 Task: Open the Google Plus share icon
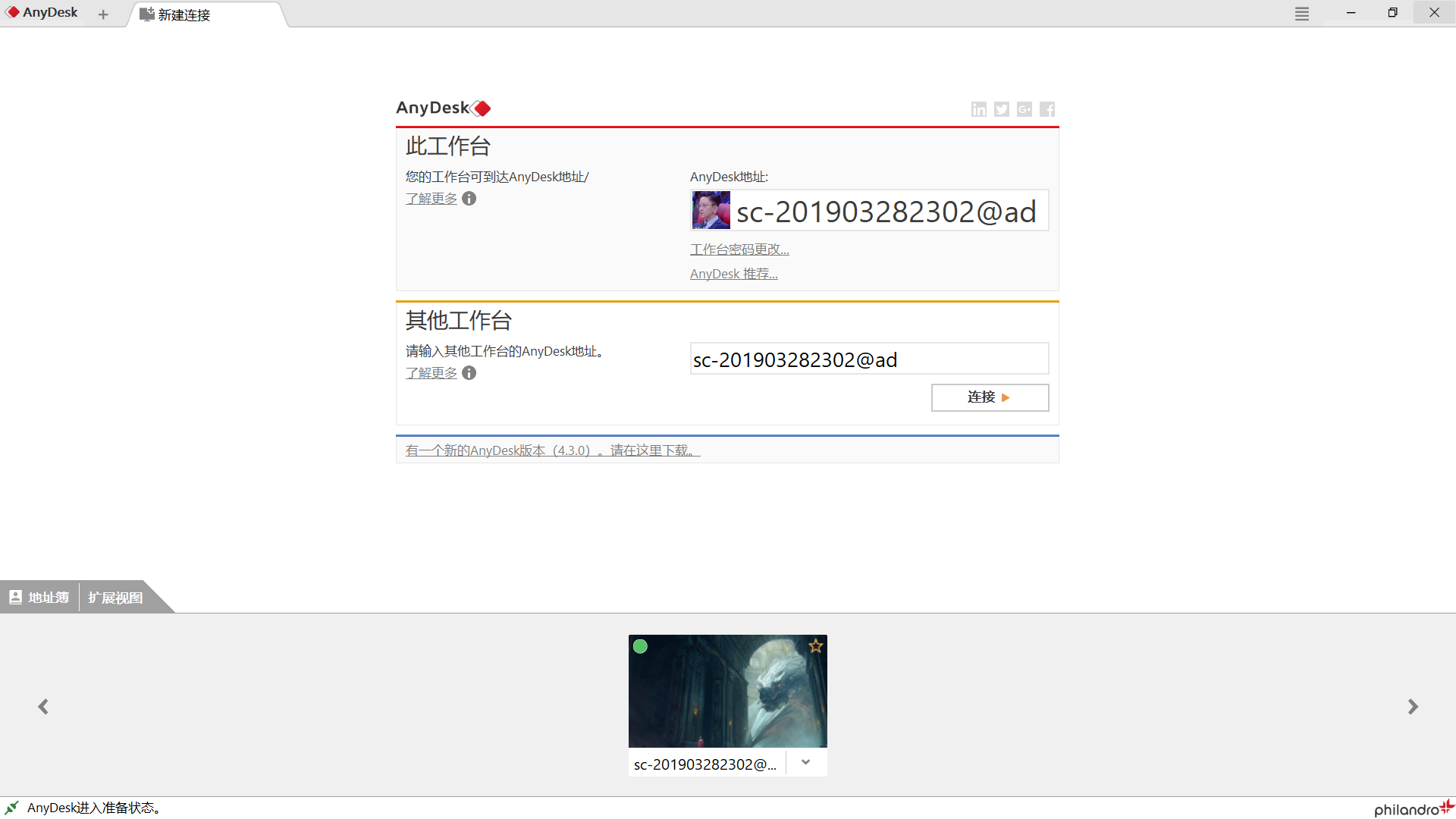click(1025, 109)
